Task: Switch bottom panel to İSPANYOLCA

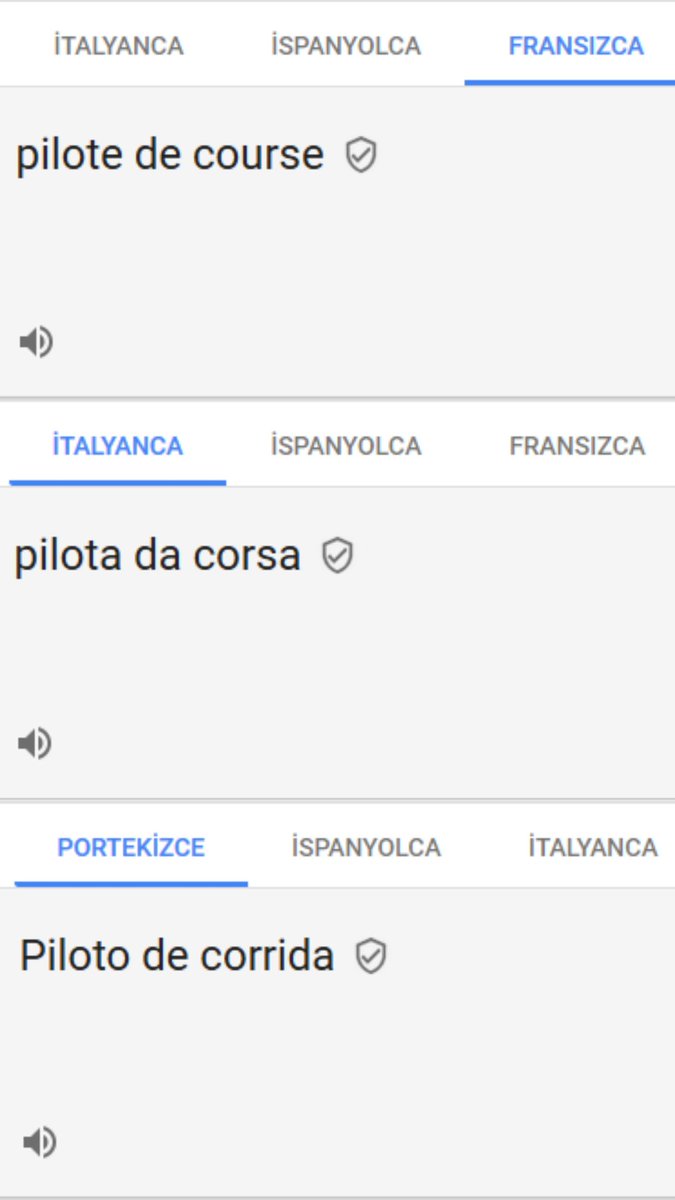Action: point(366,848)
